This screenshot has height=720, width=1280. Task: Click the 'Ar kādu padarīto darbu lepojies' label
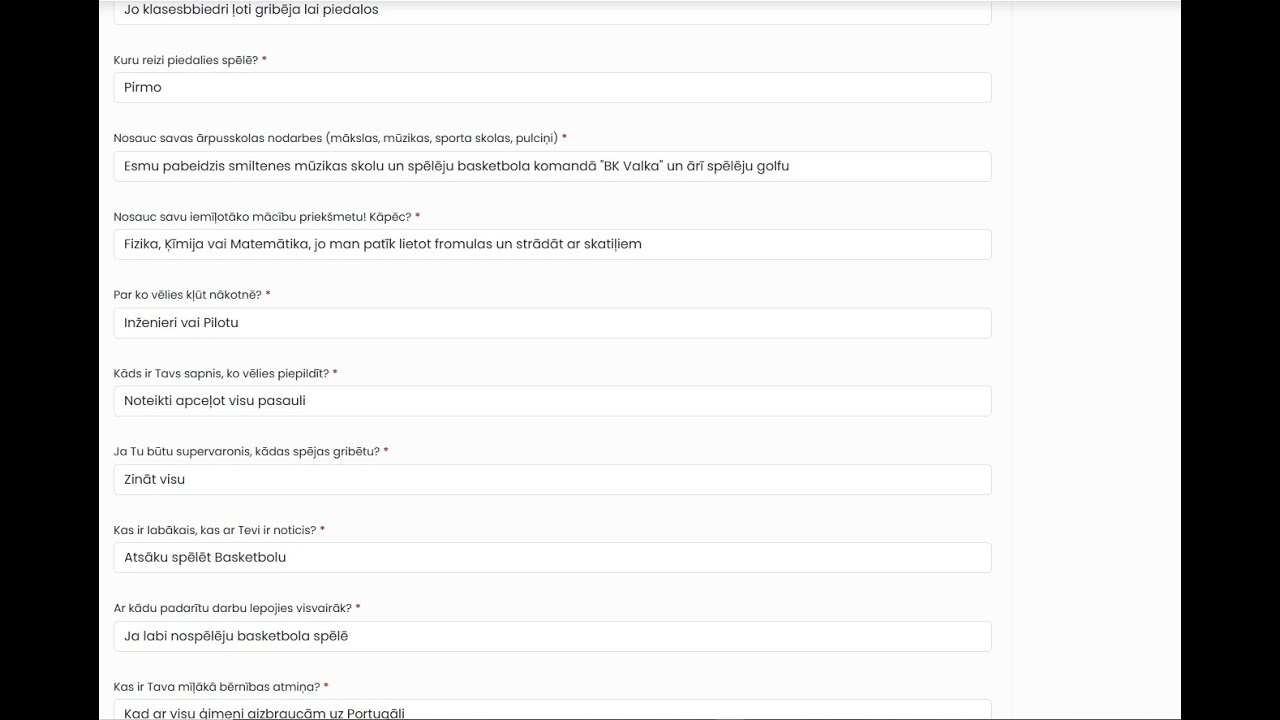[232, 608]
